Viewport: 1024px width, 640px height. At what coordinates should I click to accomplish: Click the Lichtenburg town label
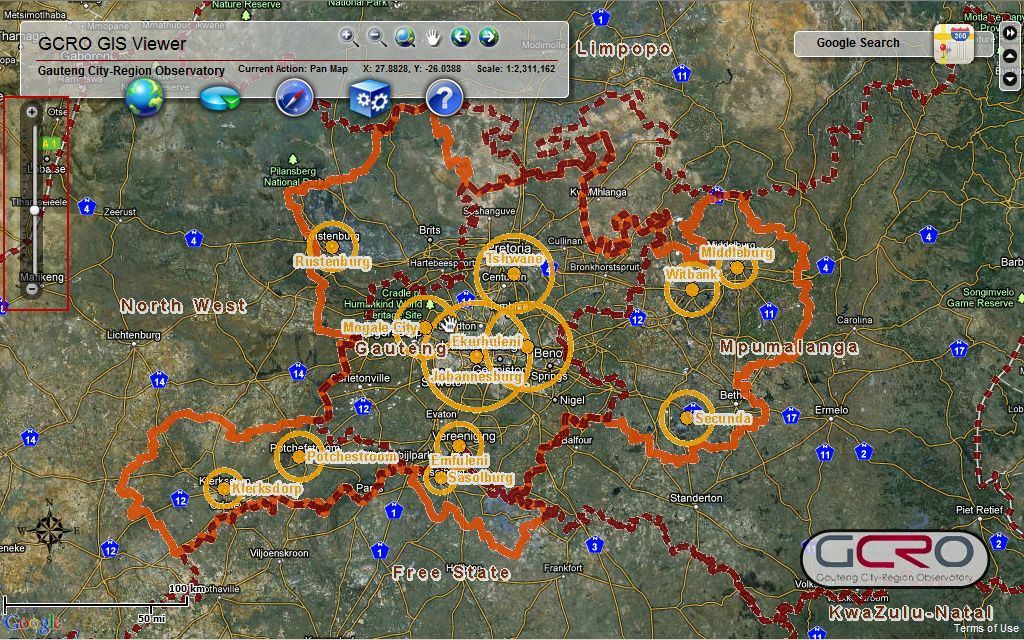(133, 335)
